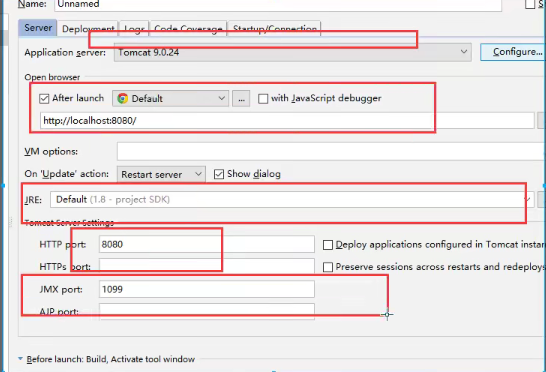The width and height of the screenshot is (546, 372).
Task: Click the HTTP port field 8080
Action: (x=207, y=244)
